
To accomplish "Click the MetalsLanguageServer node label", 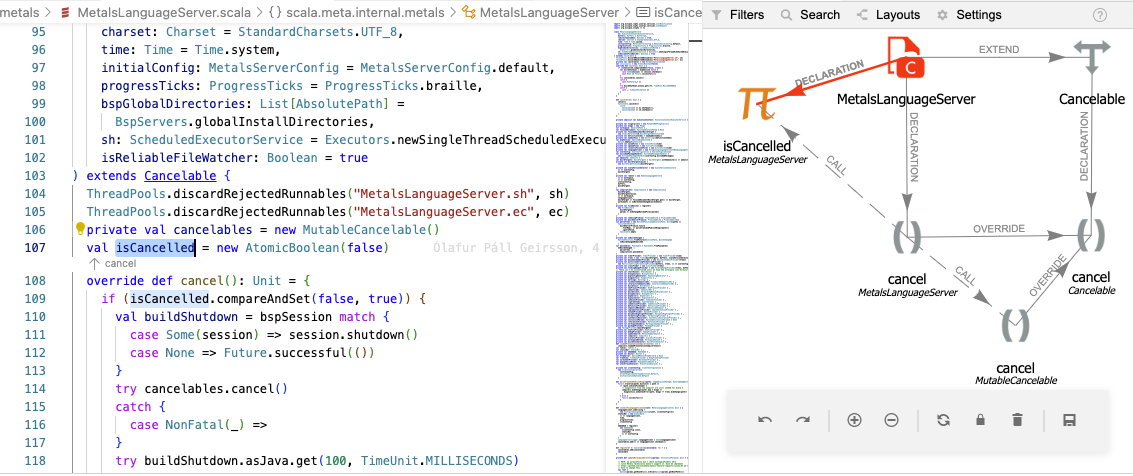I will tap(906, 98).
